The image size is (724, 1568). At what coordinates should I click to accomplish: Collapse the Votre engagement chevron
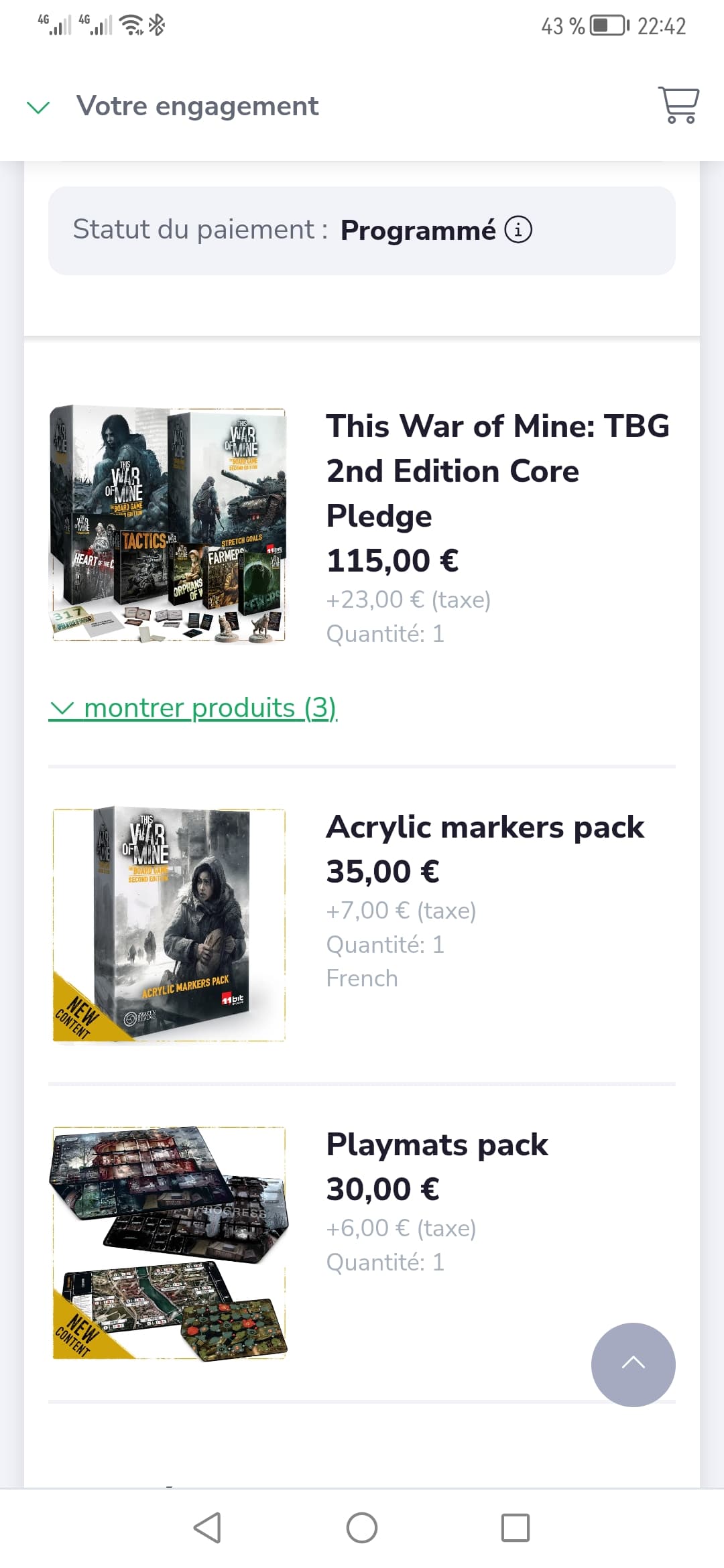[x=38, y=107]
